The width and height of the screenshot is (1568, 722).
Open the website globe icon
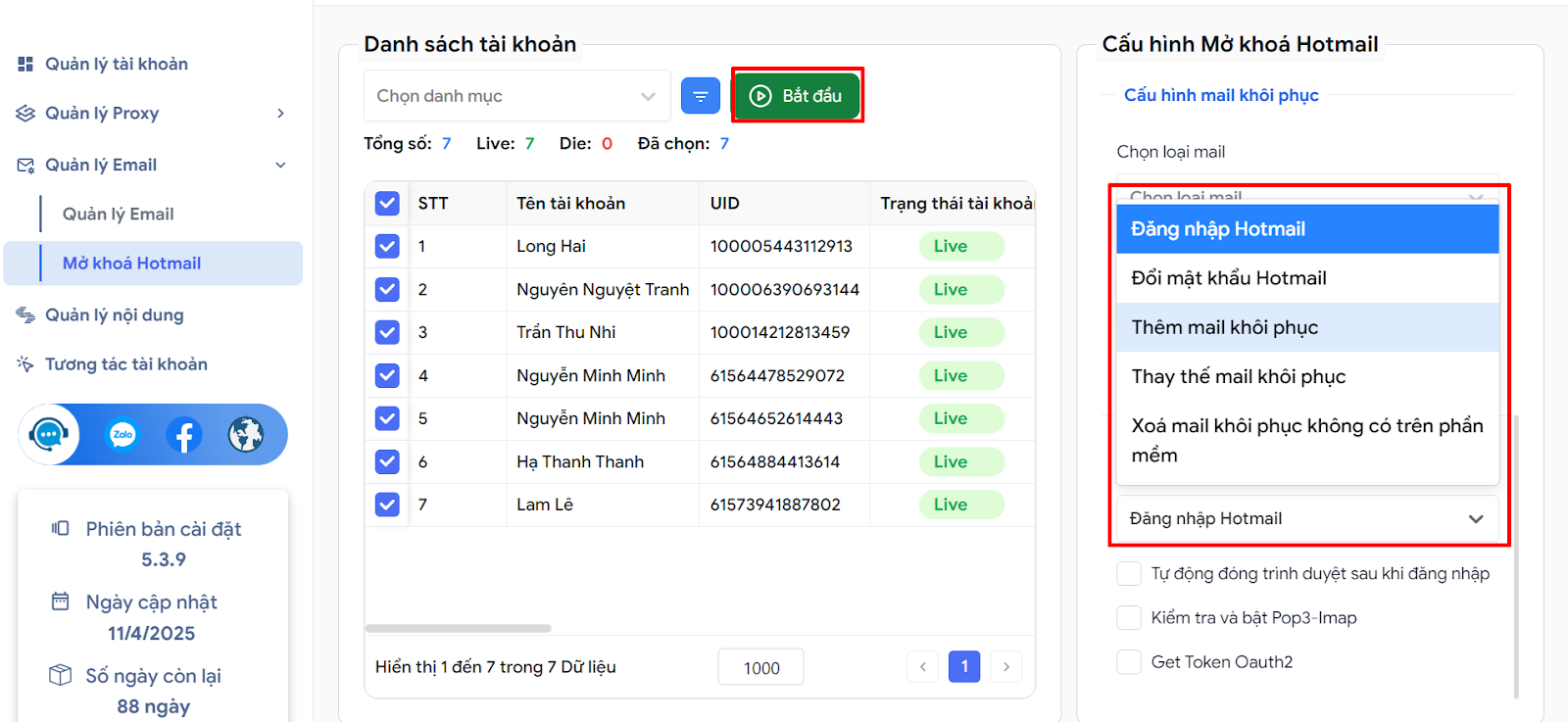pos(246,434)
